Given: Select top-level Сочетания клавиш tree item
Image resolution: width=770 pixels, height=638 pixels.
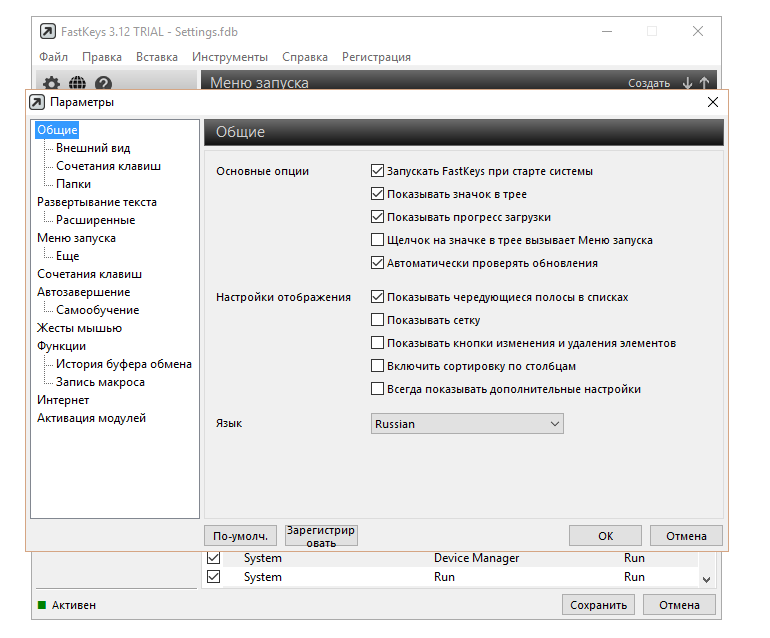Looking at the screenshot, I should [x=89, y=274].
